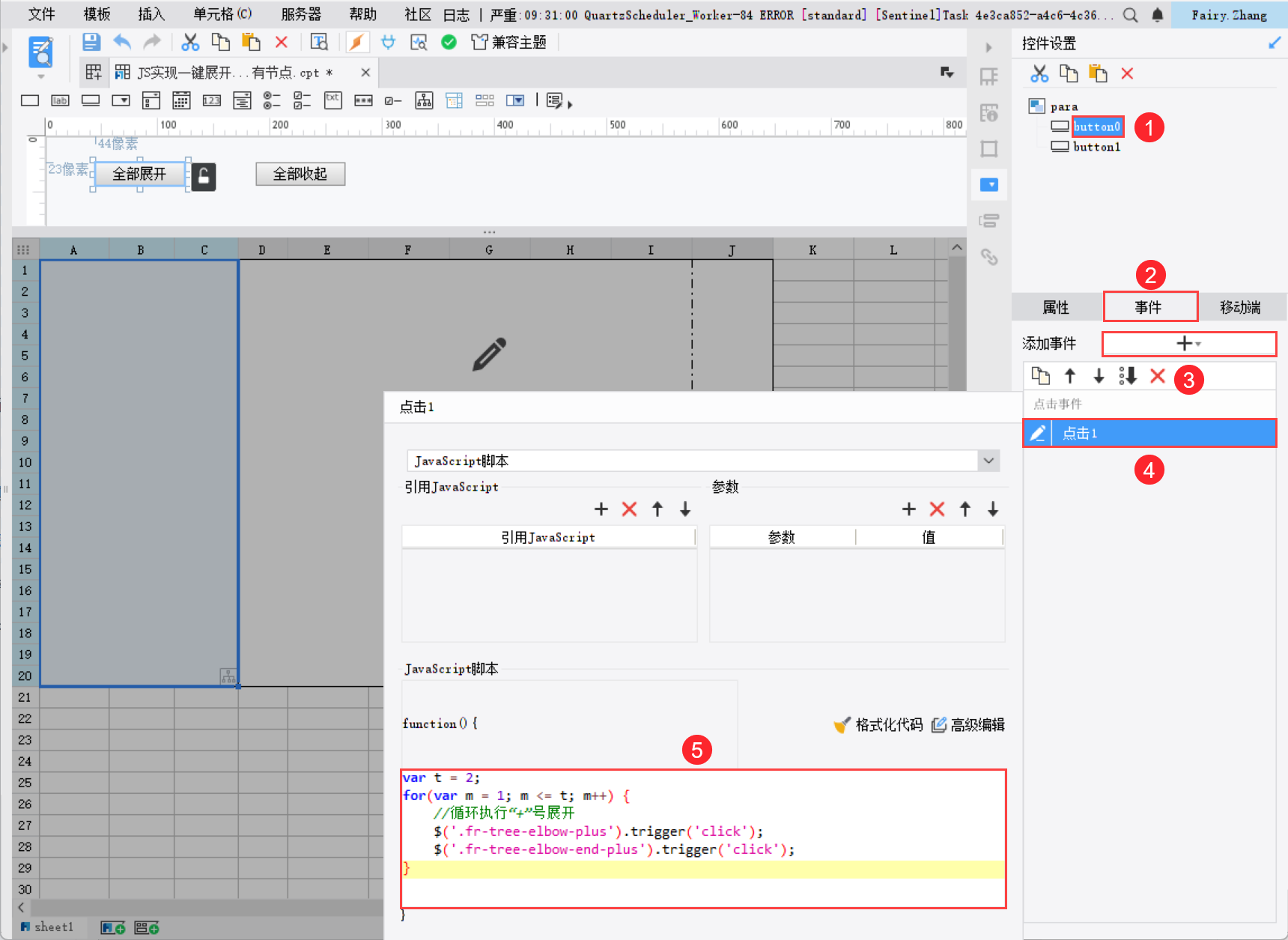
Task: Open the 模板 menu
Action: pyautogui.click(x=97, y=14)
